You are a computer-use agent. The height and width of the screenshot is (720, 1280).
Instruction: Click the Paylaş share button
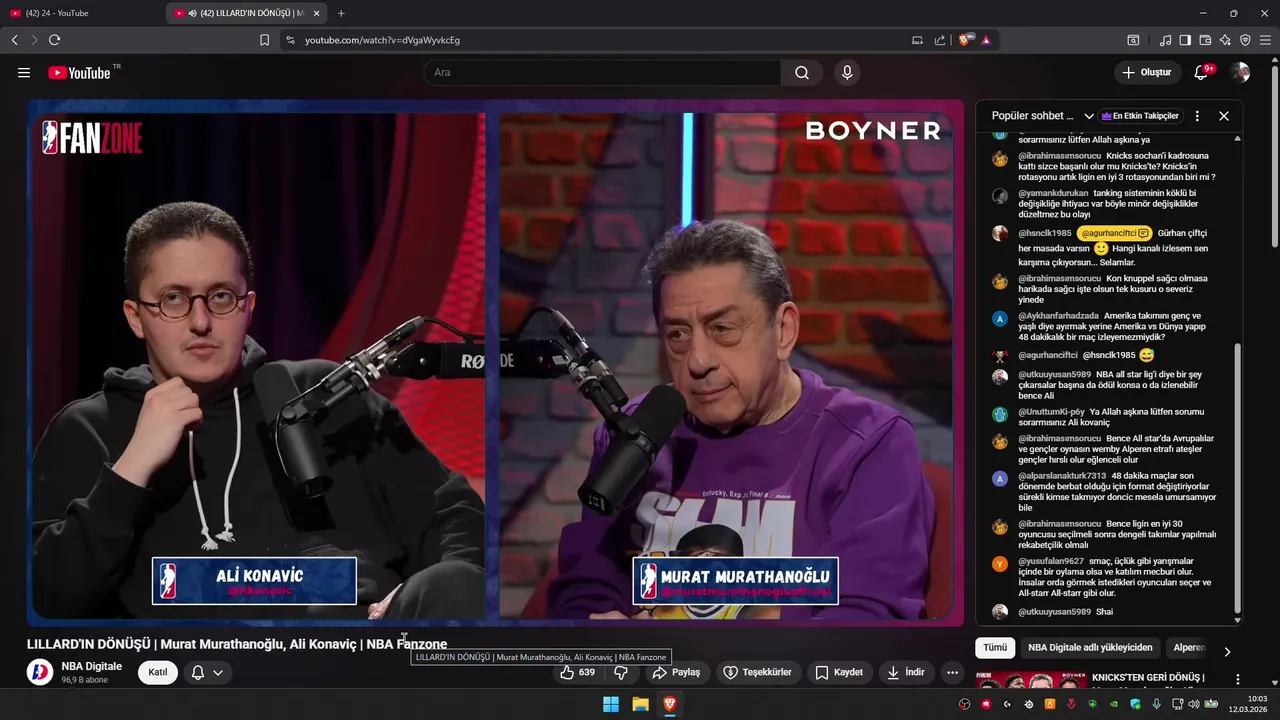click(676, 672)
